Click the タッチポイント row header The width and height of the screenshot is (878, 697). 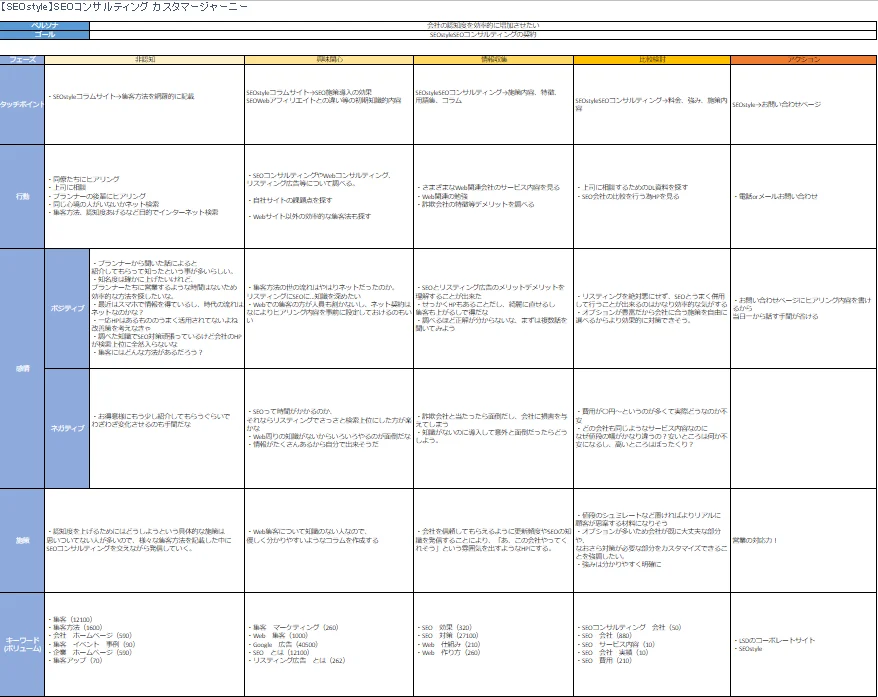[x=23, y=104]
